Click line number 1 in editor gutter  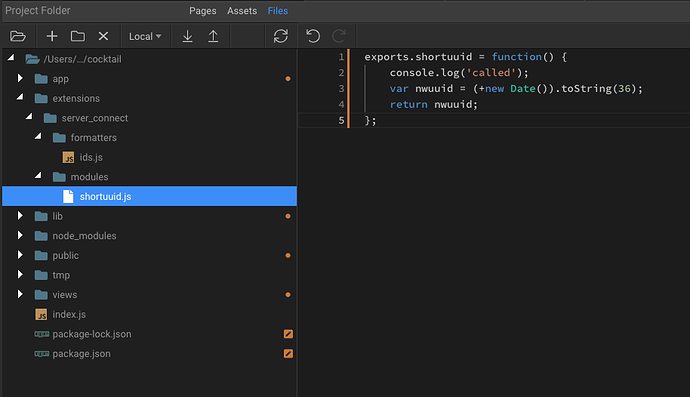[x=341, y=57]
